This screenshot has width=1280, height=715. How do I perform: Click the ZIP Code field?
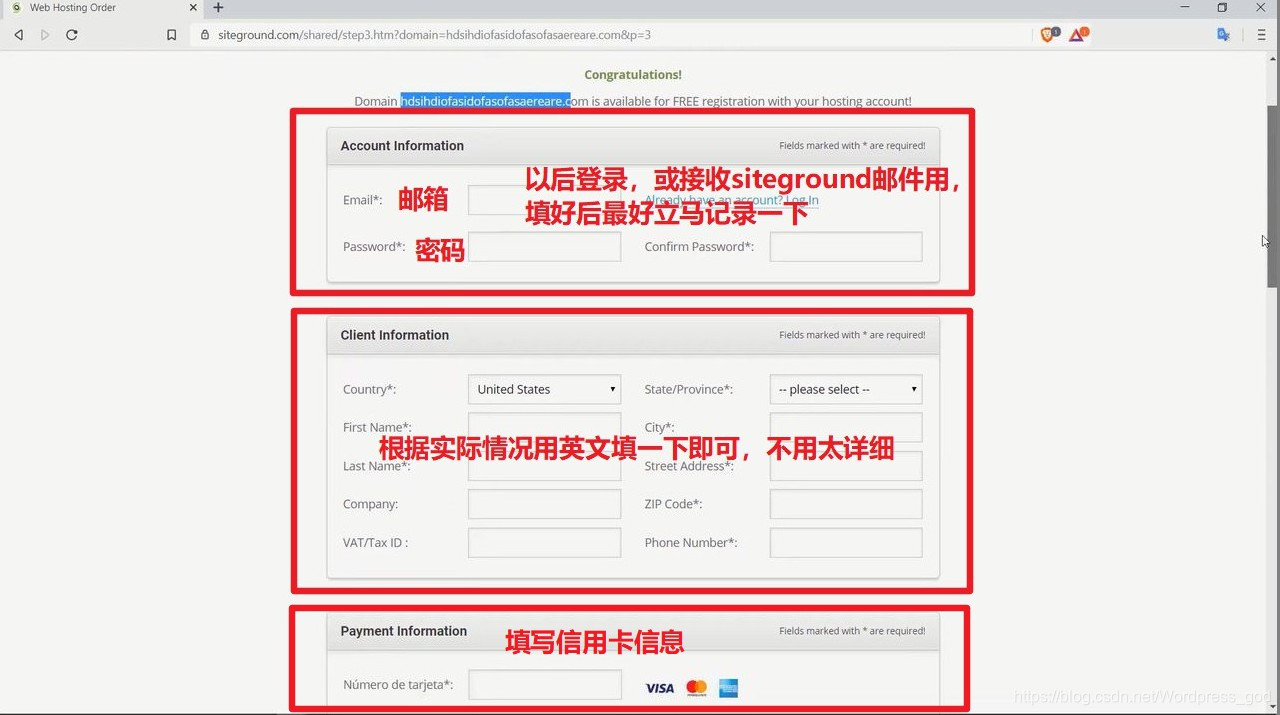[846, 504]
